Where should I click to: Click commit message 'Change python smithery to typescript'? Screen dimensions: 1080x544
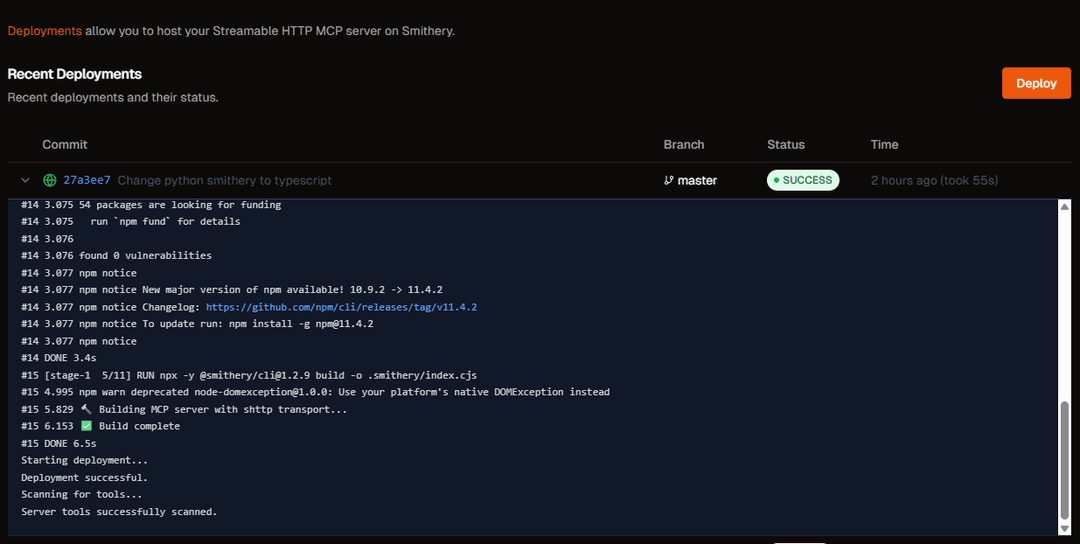[x=225, y=181]
